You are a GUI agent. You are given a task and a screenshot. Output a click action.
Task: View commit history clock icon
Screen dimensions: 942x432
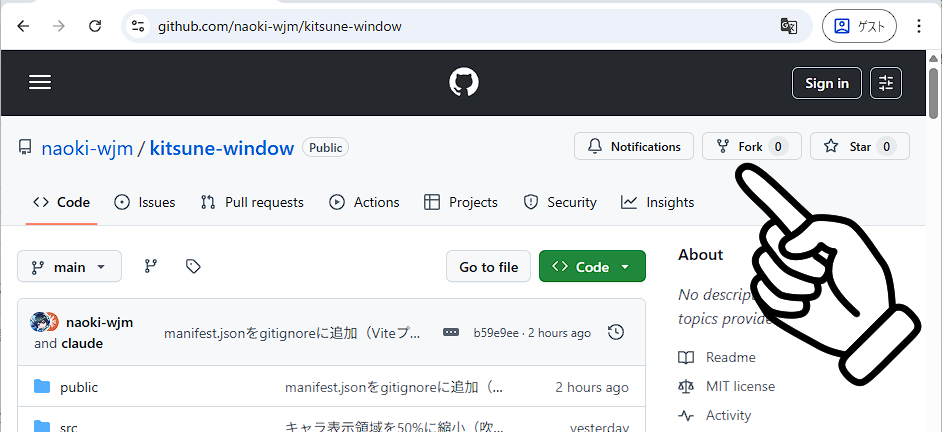point(616,332)
